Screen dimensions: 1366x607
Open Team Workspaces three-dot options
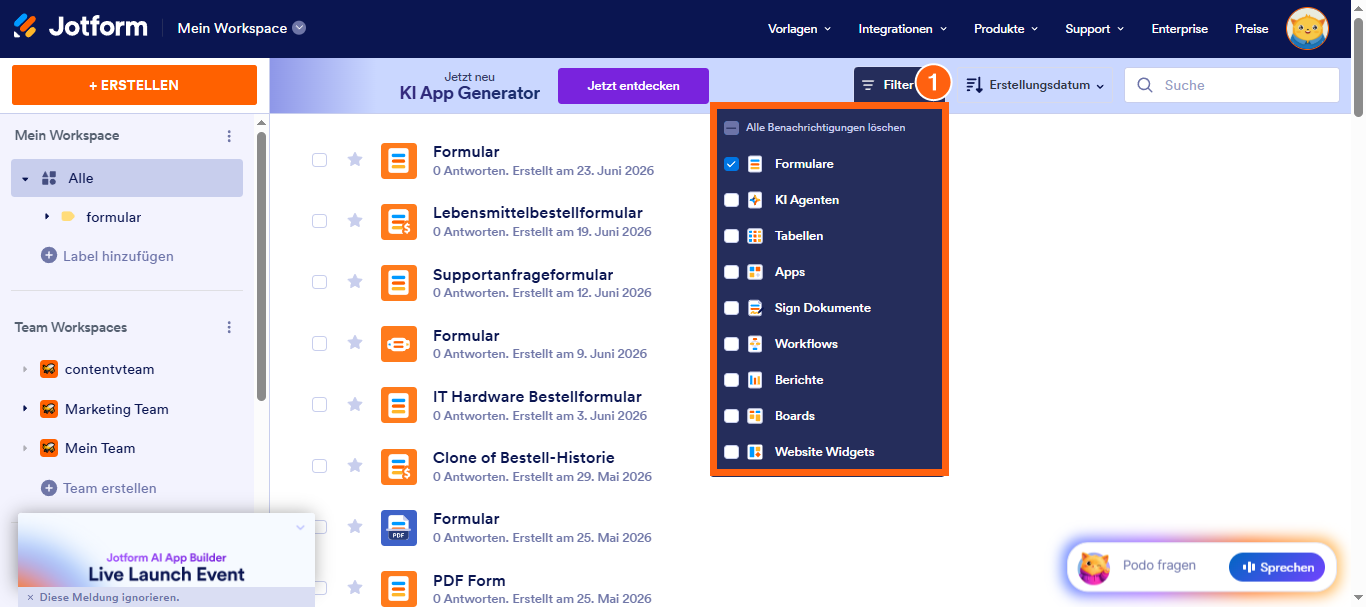(x=229, y=328)
